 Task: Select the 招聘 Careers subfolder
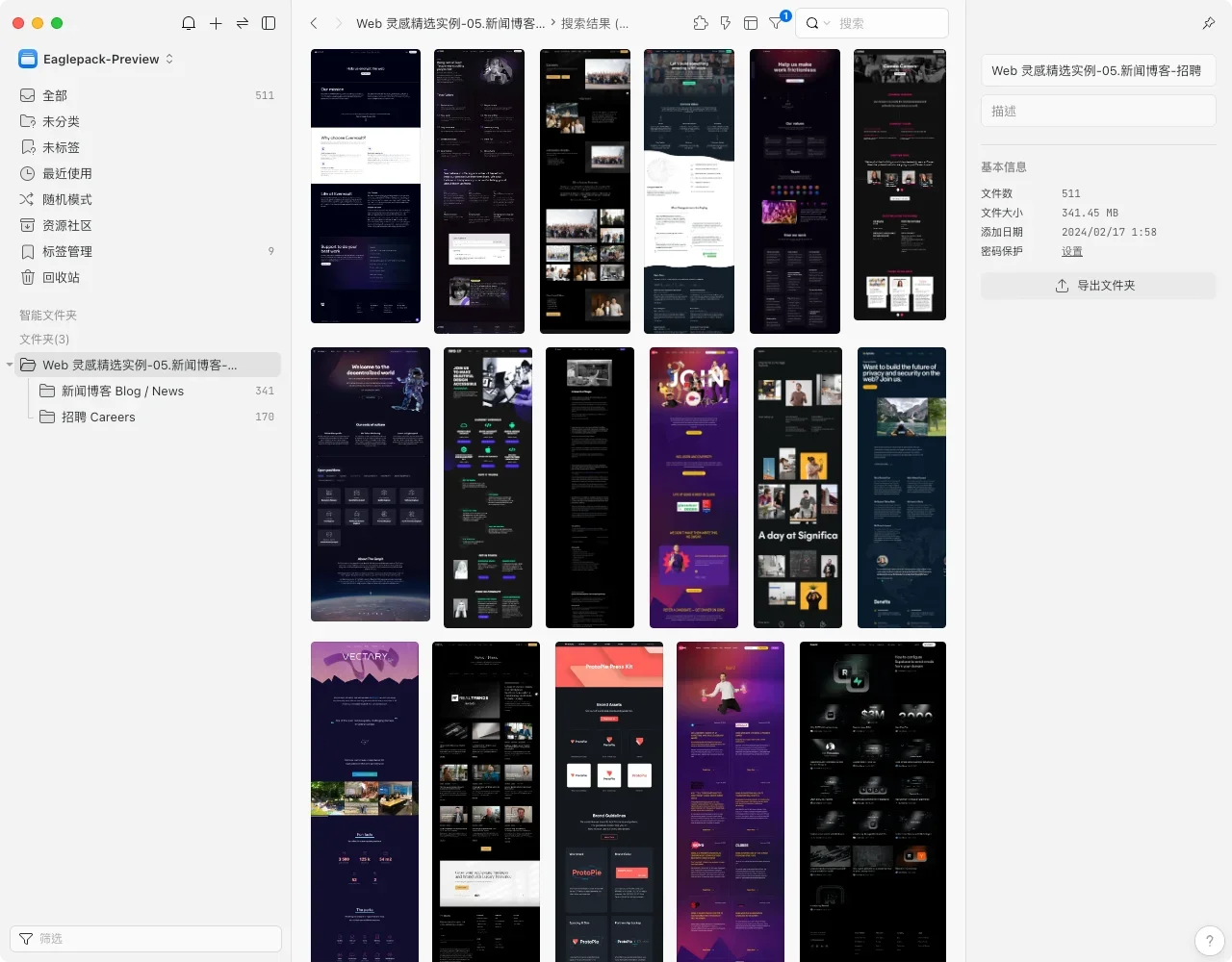(98, 417)
